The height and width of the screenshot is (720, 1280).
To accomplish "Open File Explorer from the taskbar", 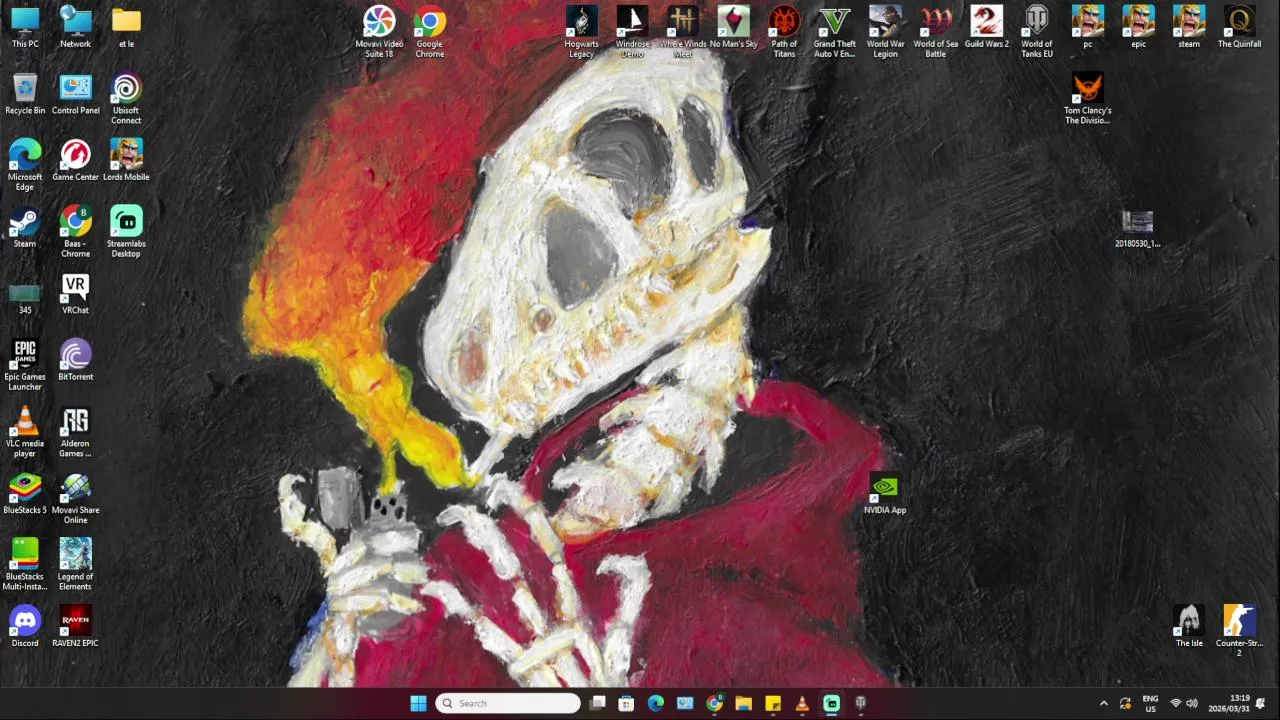I will tap(743, 703).
